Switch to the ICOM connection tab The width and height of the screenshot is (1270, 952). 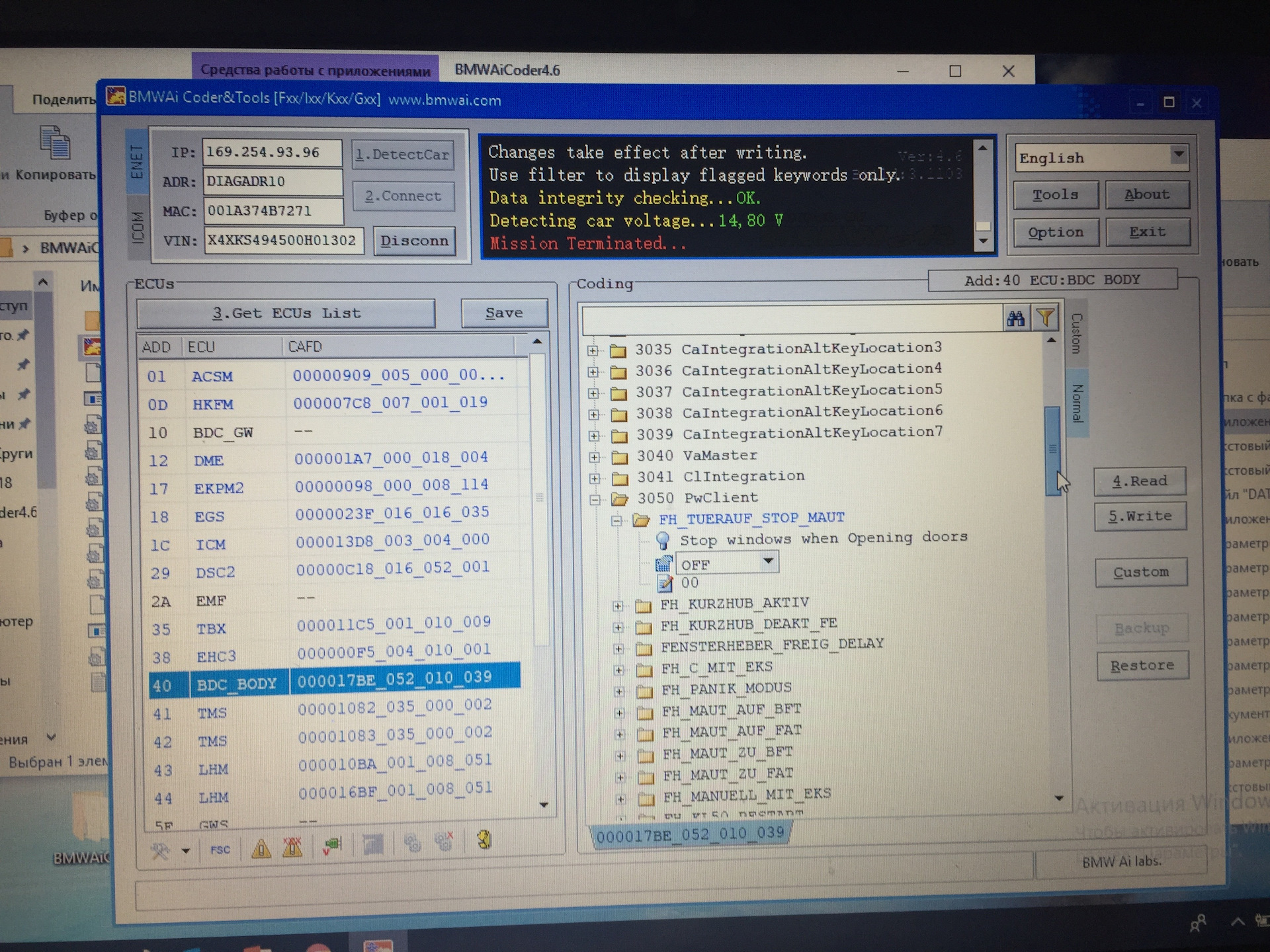[x=138, y=227]
